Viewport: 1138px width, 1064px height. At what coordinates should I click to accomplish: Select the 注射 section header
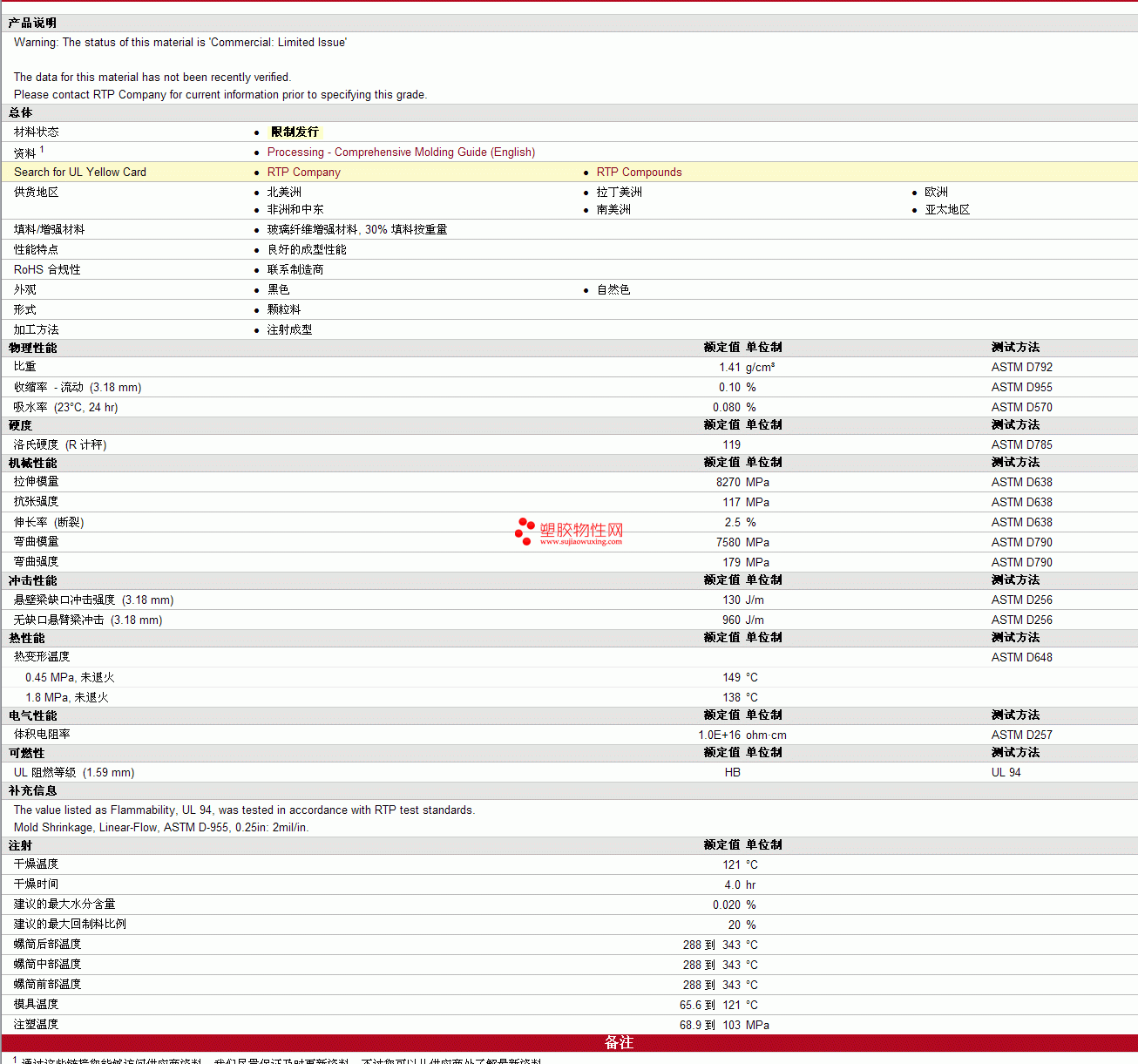[20, 845]
